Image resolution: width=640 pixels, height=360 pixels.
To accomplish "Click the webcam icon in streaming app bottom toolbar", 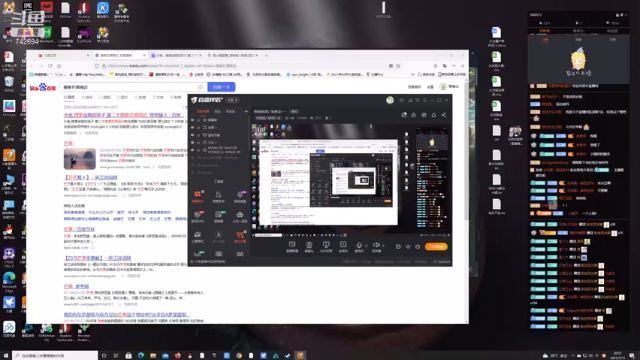I will (309, 245).
